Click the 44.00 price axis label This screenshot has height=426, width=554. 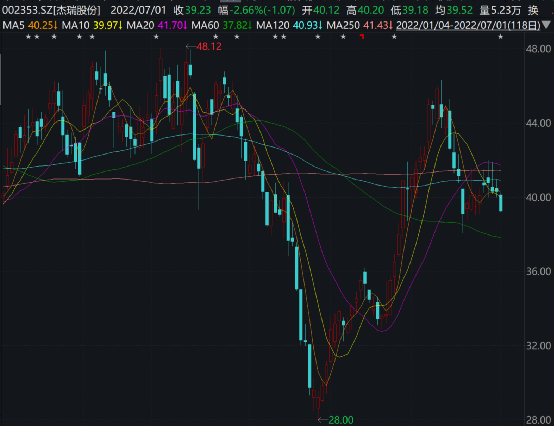(538, 123)
